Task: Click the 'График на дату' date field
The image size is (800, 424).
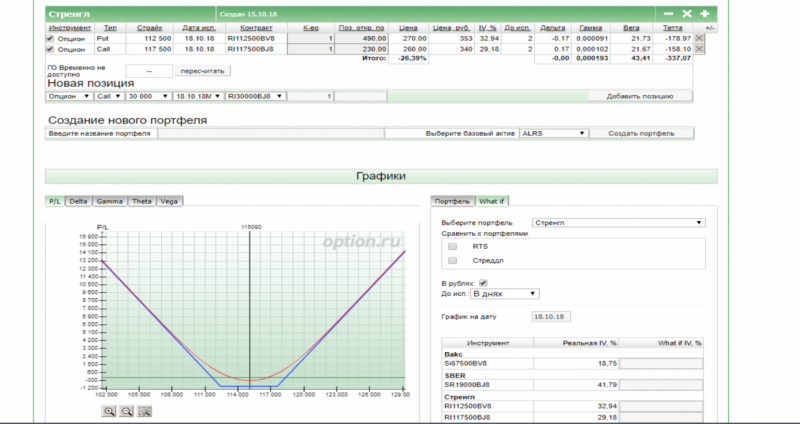Action: coord(549,316)
